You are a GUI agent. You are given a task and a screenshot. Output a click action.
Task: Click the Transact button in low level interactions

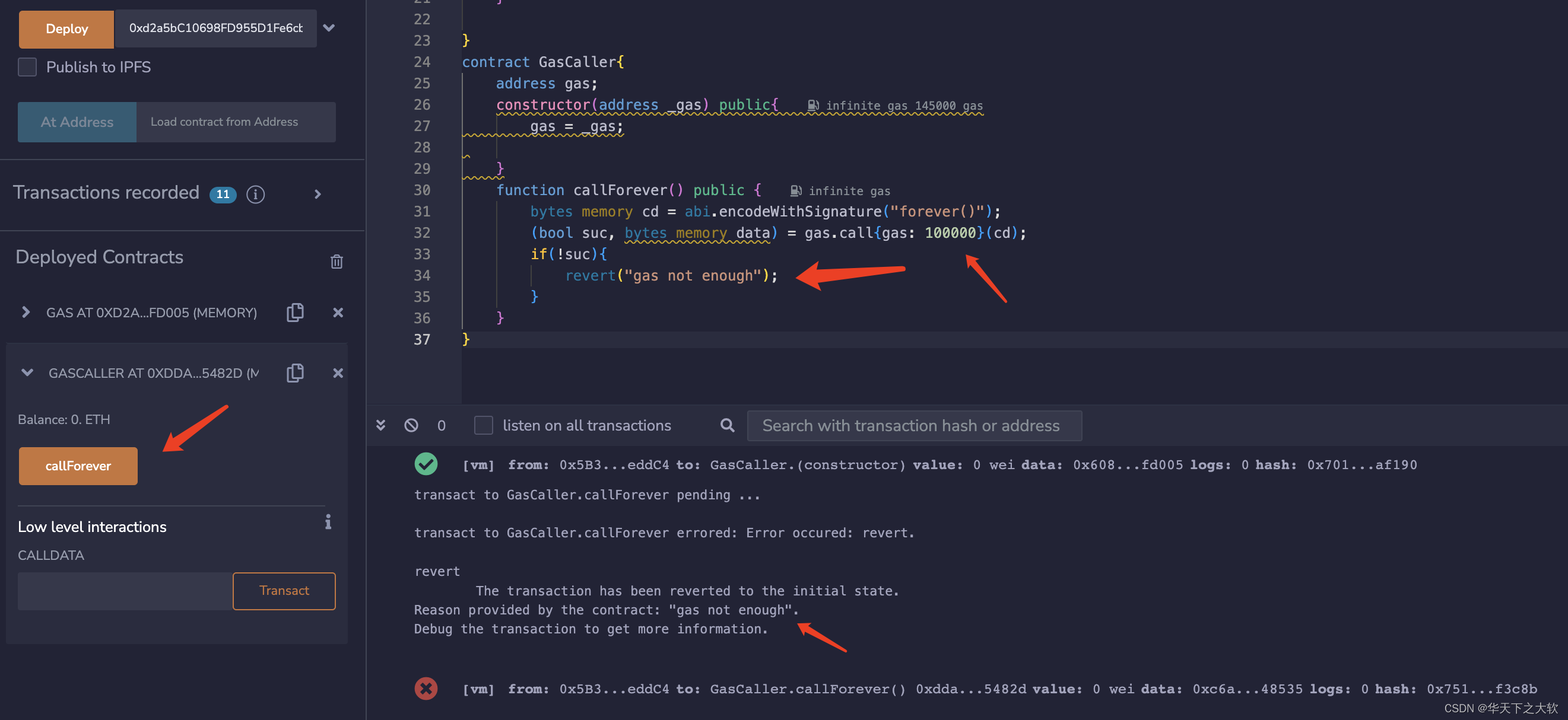284,590
